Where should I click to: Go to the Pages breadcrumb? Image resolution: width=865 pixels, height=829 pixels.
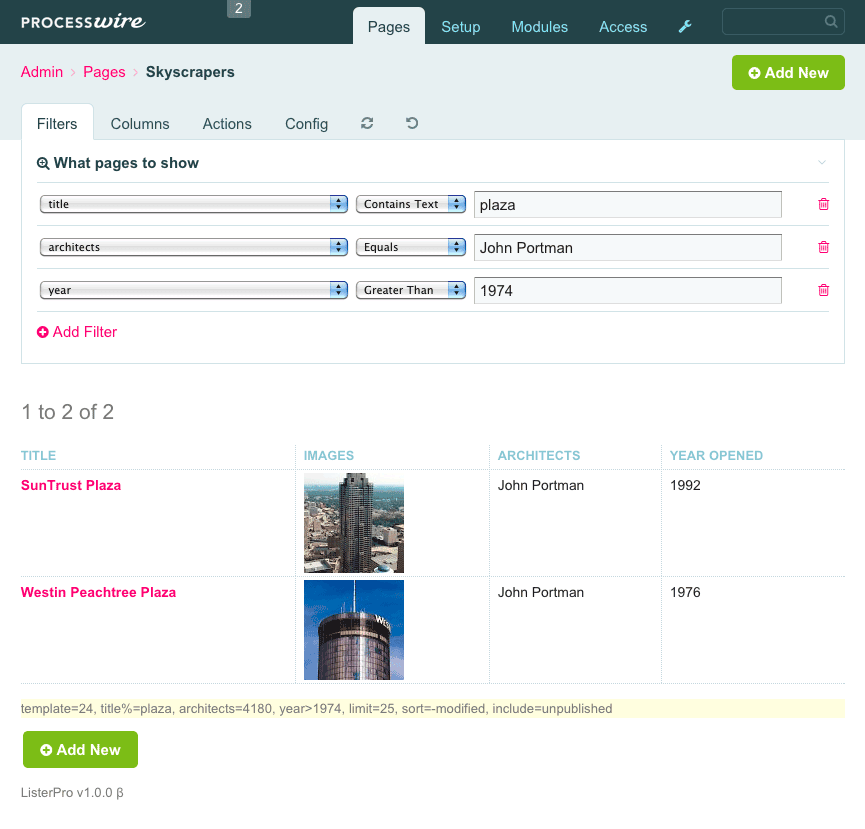click(x=104, y=72)
